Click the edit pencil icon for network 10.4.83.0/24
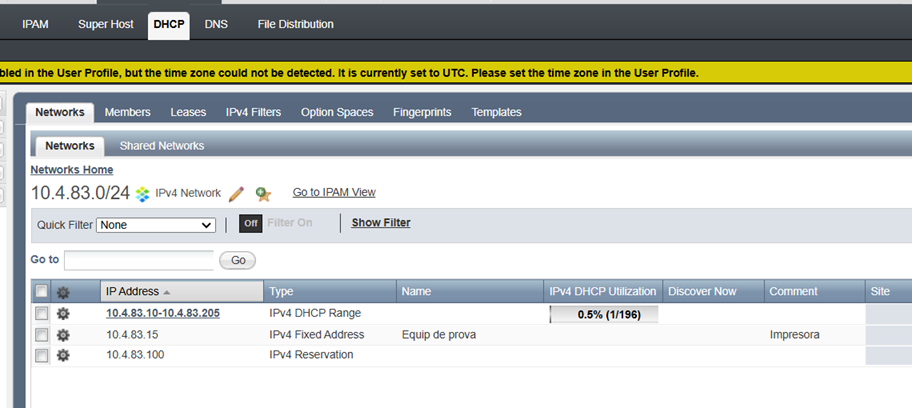 click(x=237, y=193)
